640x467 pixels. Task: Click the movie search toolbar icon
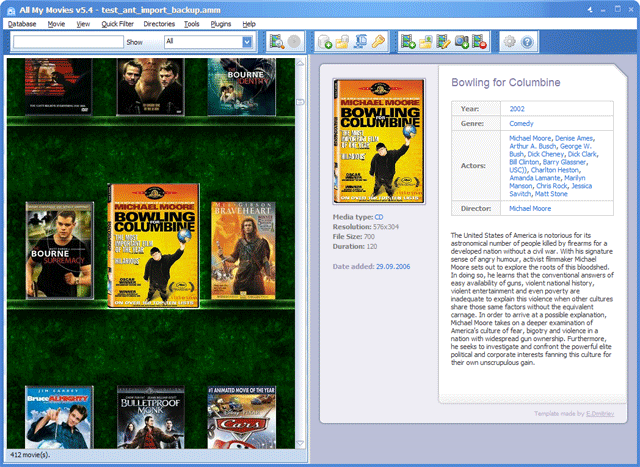click(x=277, y=42)
